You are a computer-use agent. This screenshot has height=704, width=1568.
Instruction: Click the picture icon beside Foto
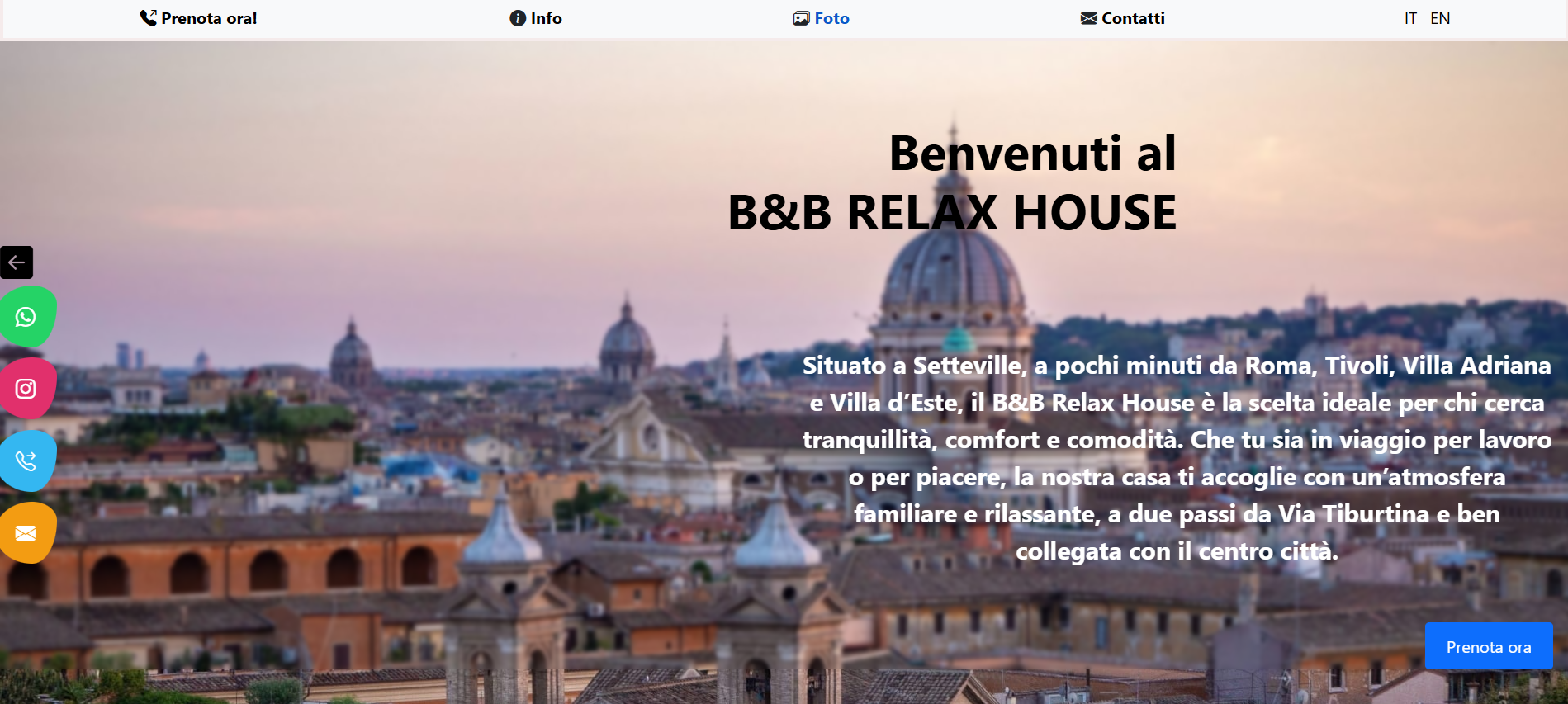pyautogui.click(x=801, y=18)
